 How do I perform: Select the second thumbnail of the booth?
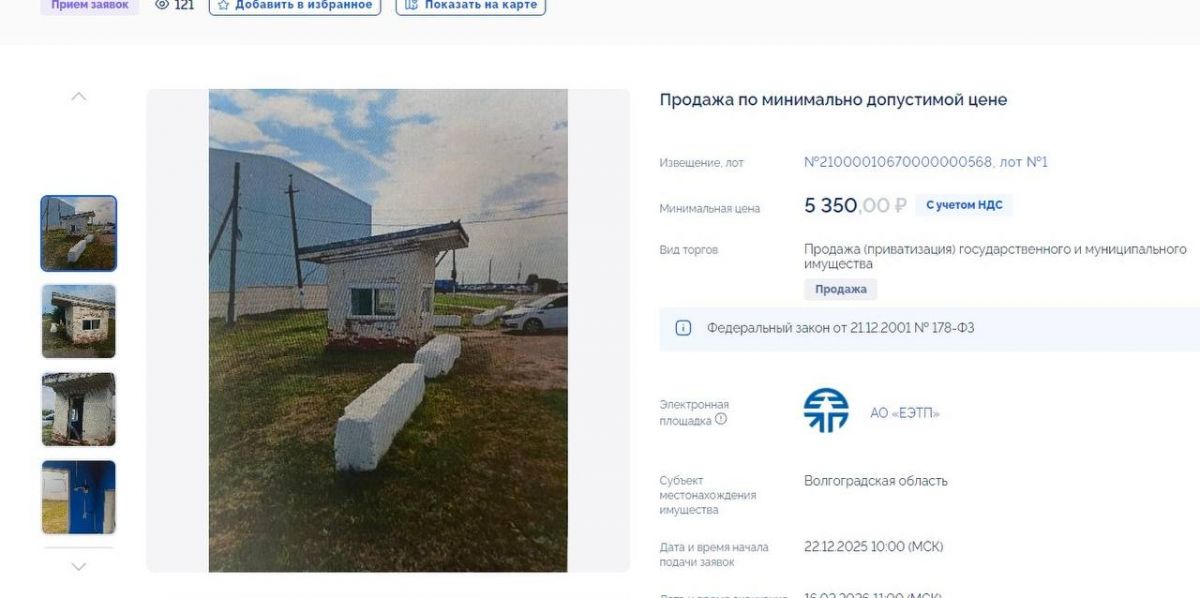[79, 321]
